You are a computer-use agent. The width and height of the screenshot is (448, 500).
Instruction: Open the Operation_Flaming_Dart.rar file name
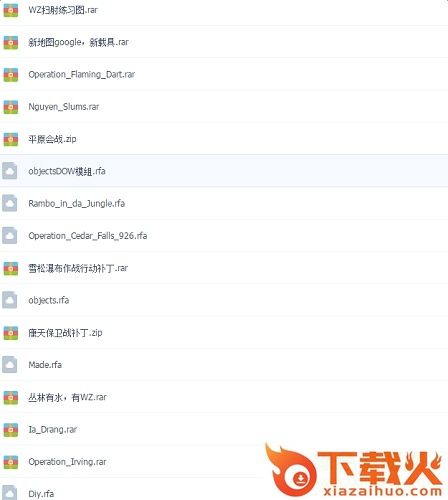pos(82,74)
